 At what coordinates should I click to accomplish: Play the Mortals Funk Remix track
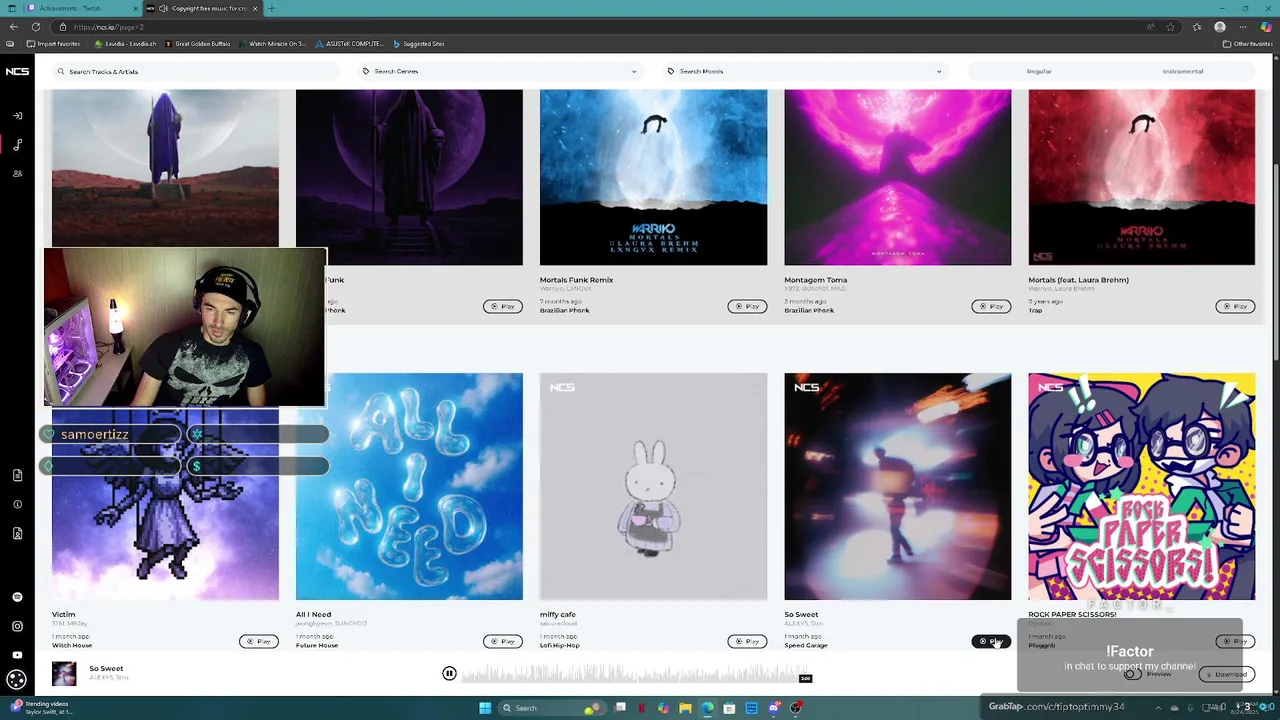(x=747, y=306)
